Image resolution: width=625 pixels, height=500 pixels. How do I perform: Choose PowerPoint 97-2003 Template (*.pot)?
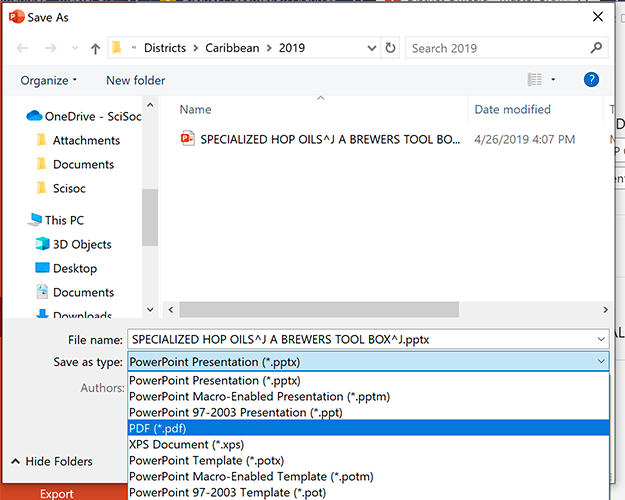369,492
